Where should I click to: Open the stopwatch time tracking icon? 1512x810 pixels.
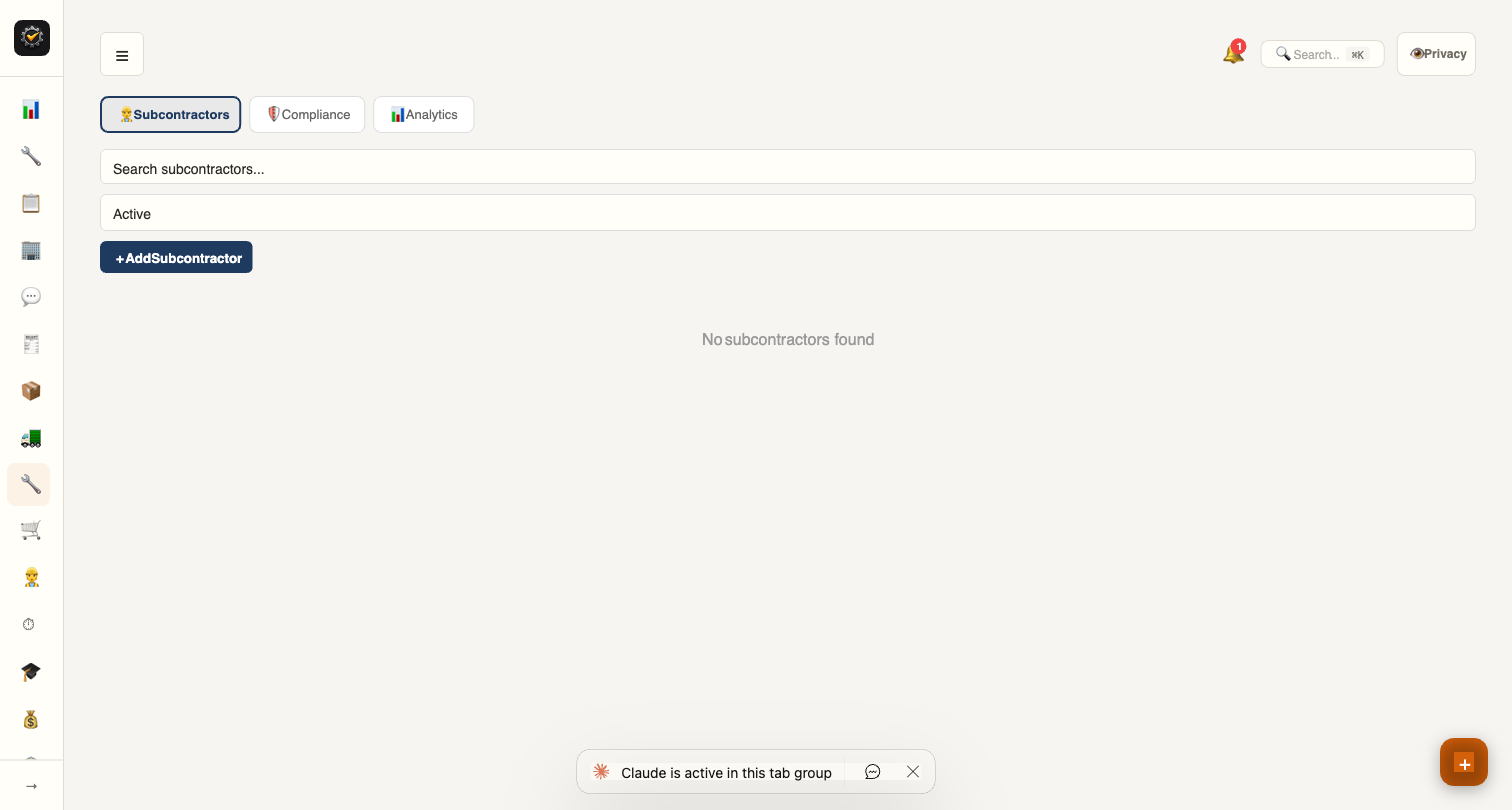(29, 624)
